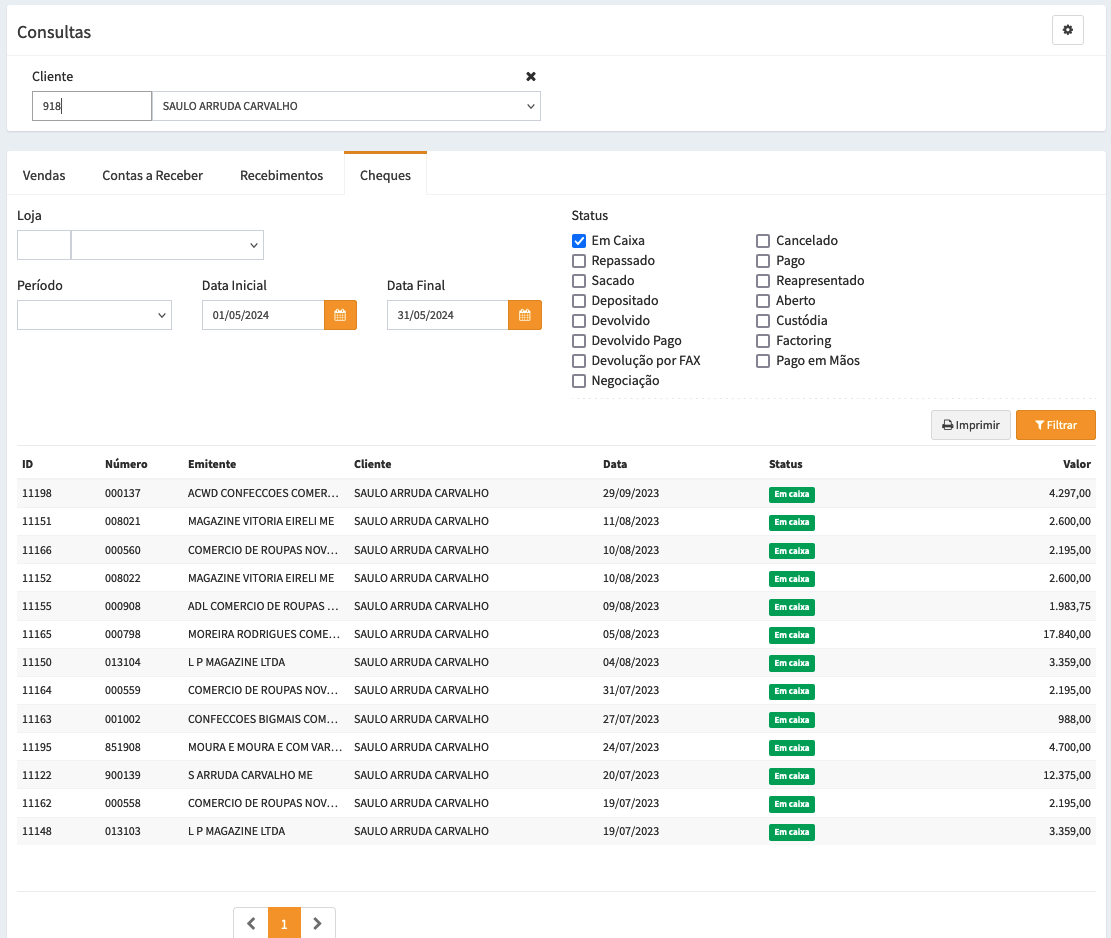The height and width of the screenshot is (938, 1111).
Task: Open calendar picker for Data Inicial
Action: (340, 315)
